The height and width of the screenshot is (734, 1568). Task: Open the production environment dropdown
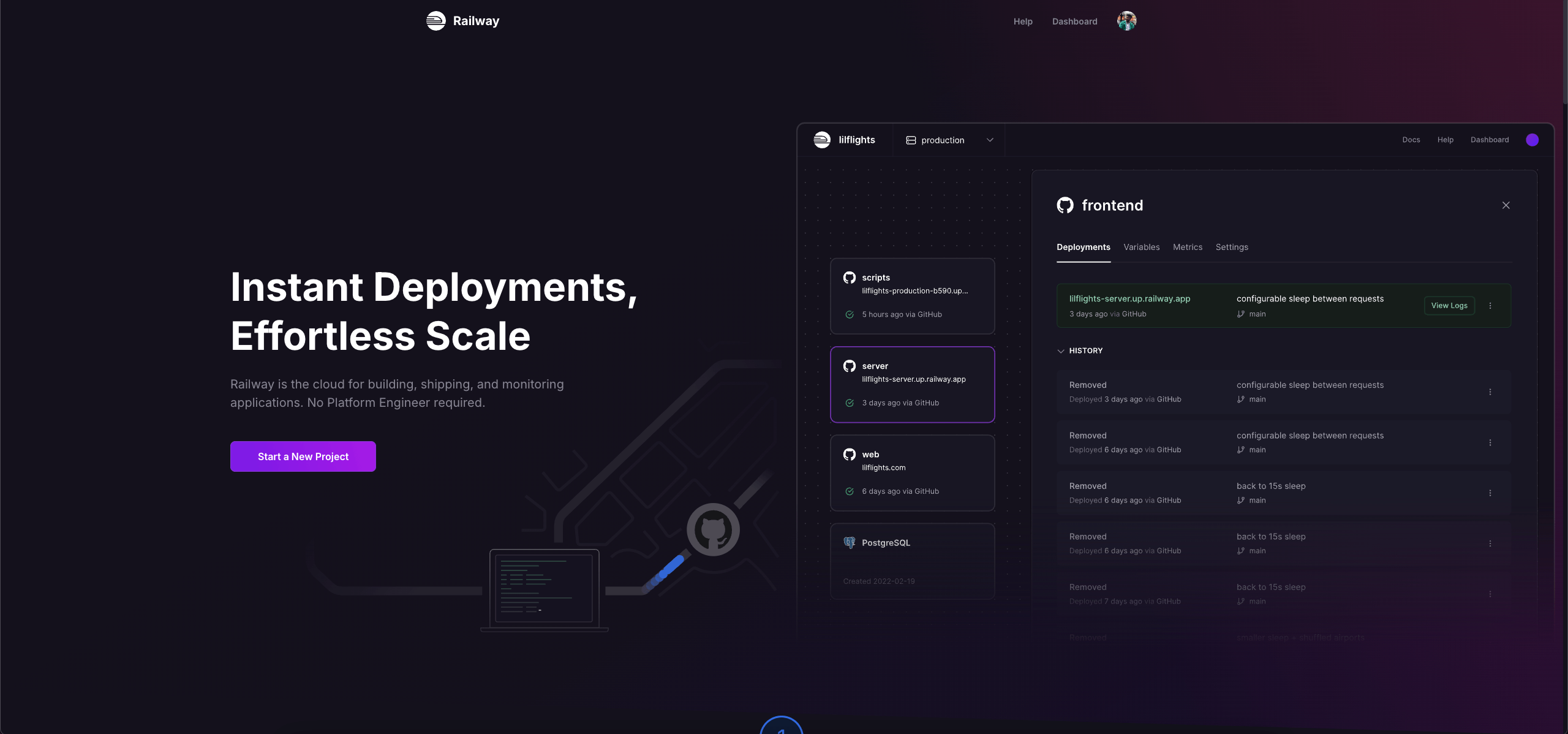(949, 140)
